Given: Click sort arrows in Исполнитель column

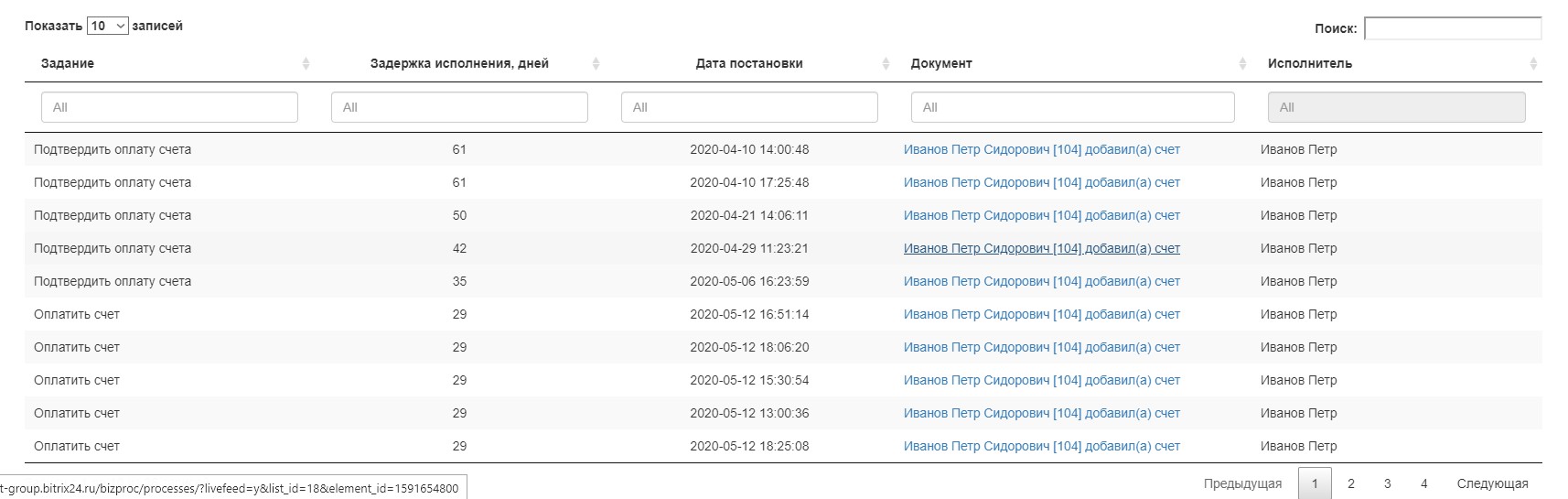Looking at the screenshot, I should click(x=1533, y=64).
